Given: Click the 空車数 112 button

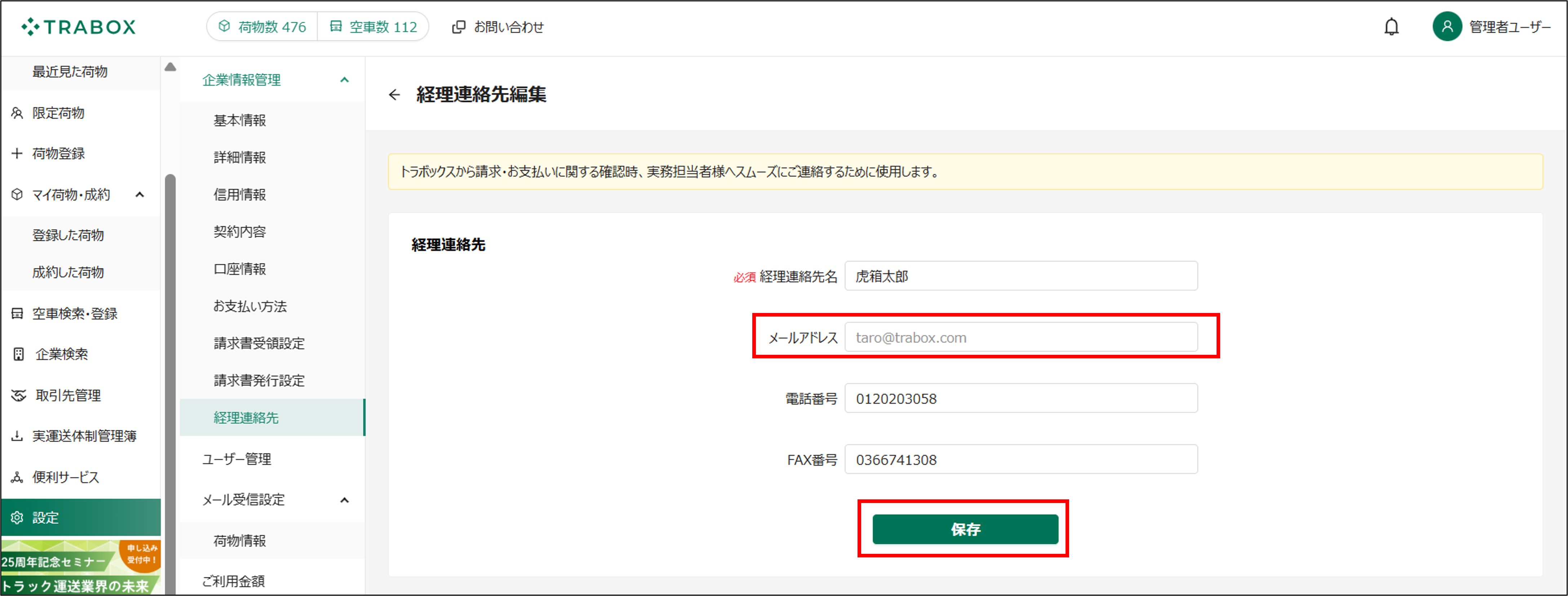Looking at the screenshot, I should 373,27.
